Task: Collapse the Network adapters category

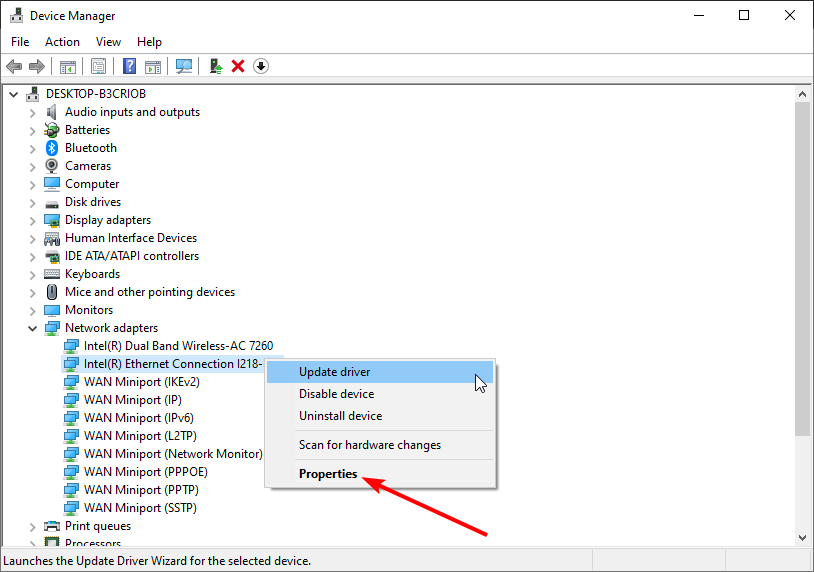Action: click(x=32, y=329)
